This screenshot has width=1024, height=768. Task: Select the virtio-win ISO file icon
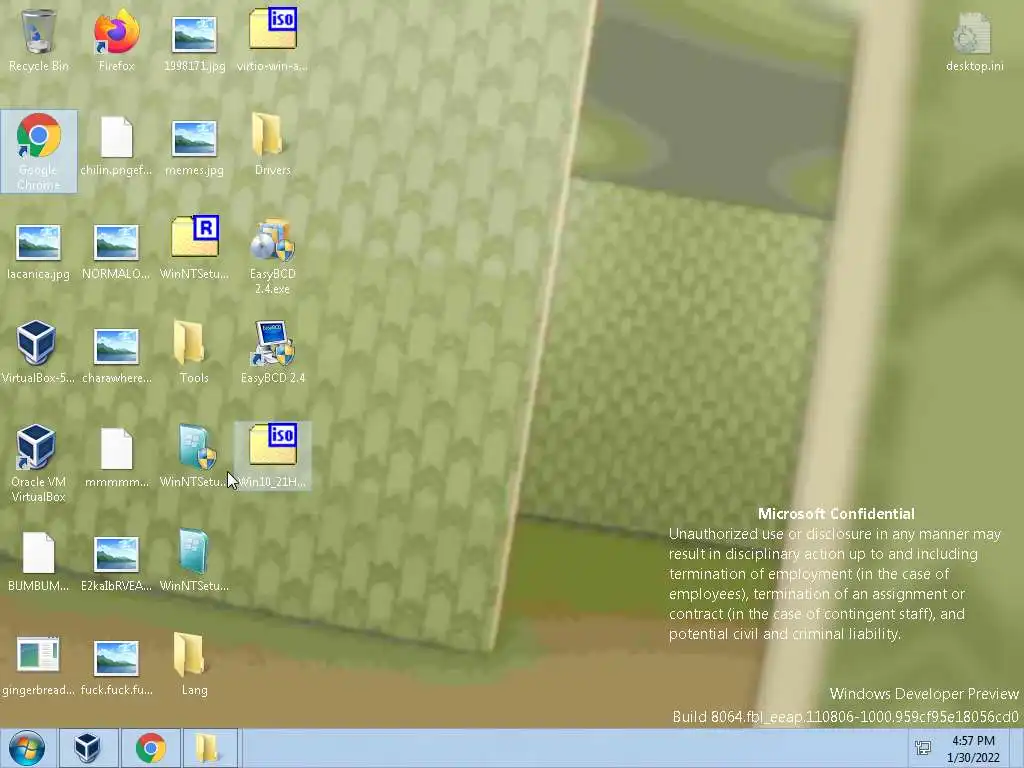tap(272, 40)
